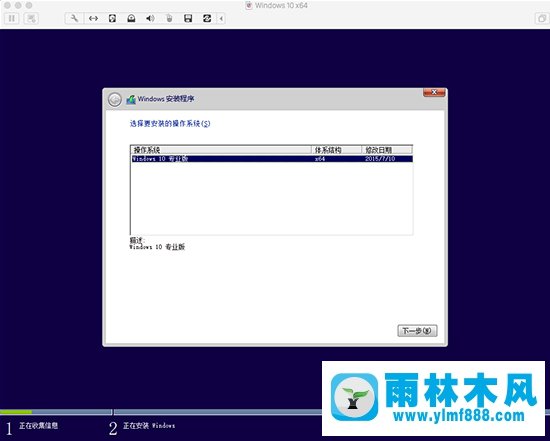550x441 pixels.
Task: Click the 下一步 button
Action: pos(417,331)
